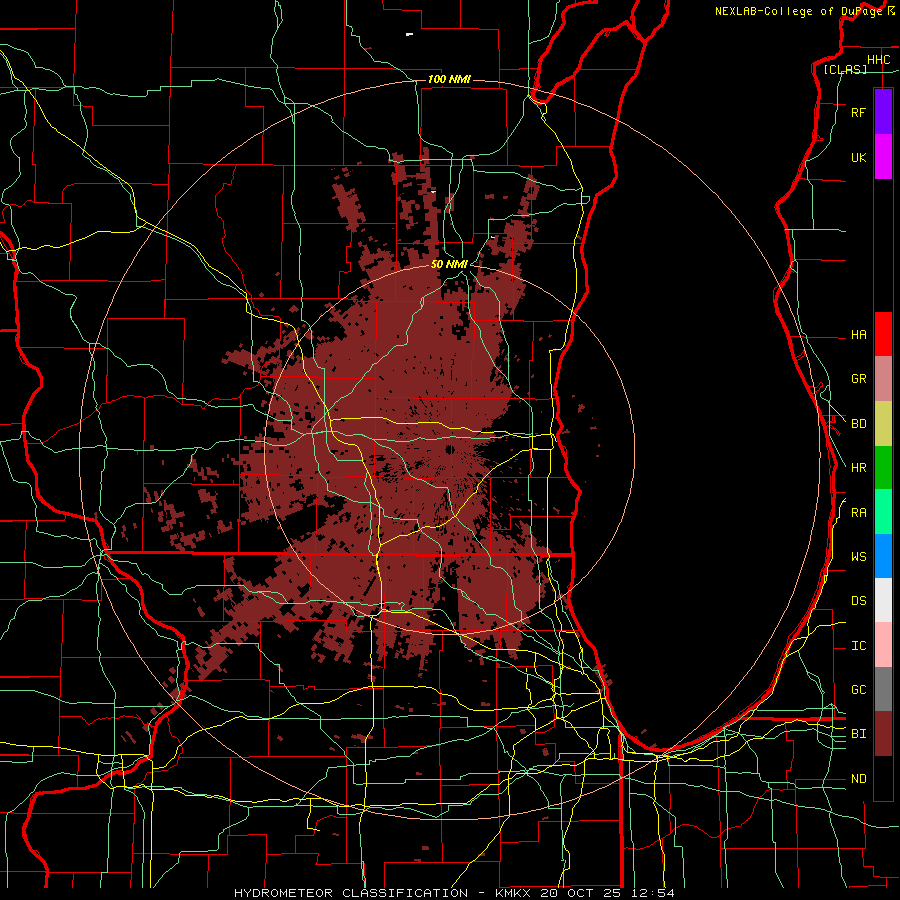Click the UK magenta legend color swatch
The height and width of the screenshot is (900, 900).
pos(883,157)
